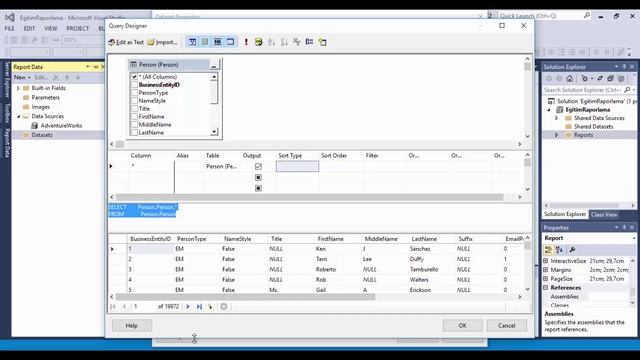The height and width of the screenshot is (360, 640).
Task: Select Datasets folder in Report Data
Action: (x=42, y=135)
